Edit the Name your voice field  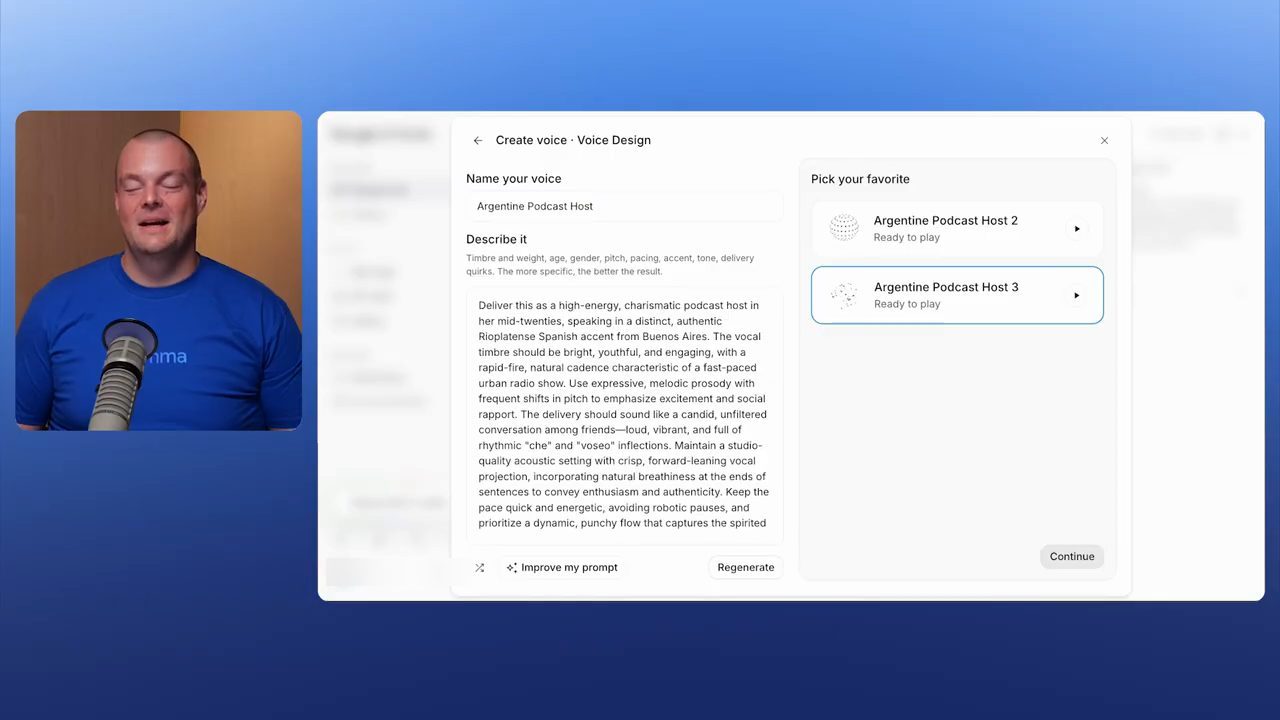[624, 206]
